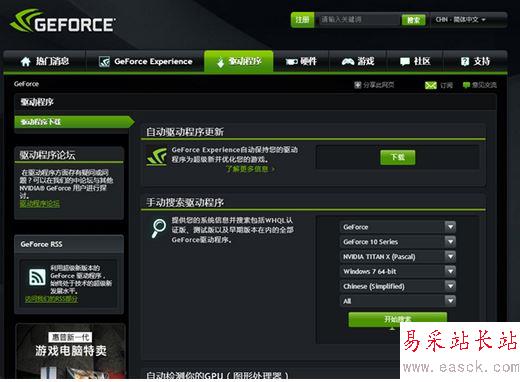Open the Chinese (Simplified) language dropdown
This screenshot has height=382, width=520.
click(398, 286)
